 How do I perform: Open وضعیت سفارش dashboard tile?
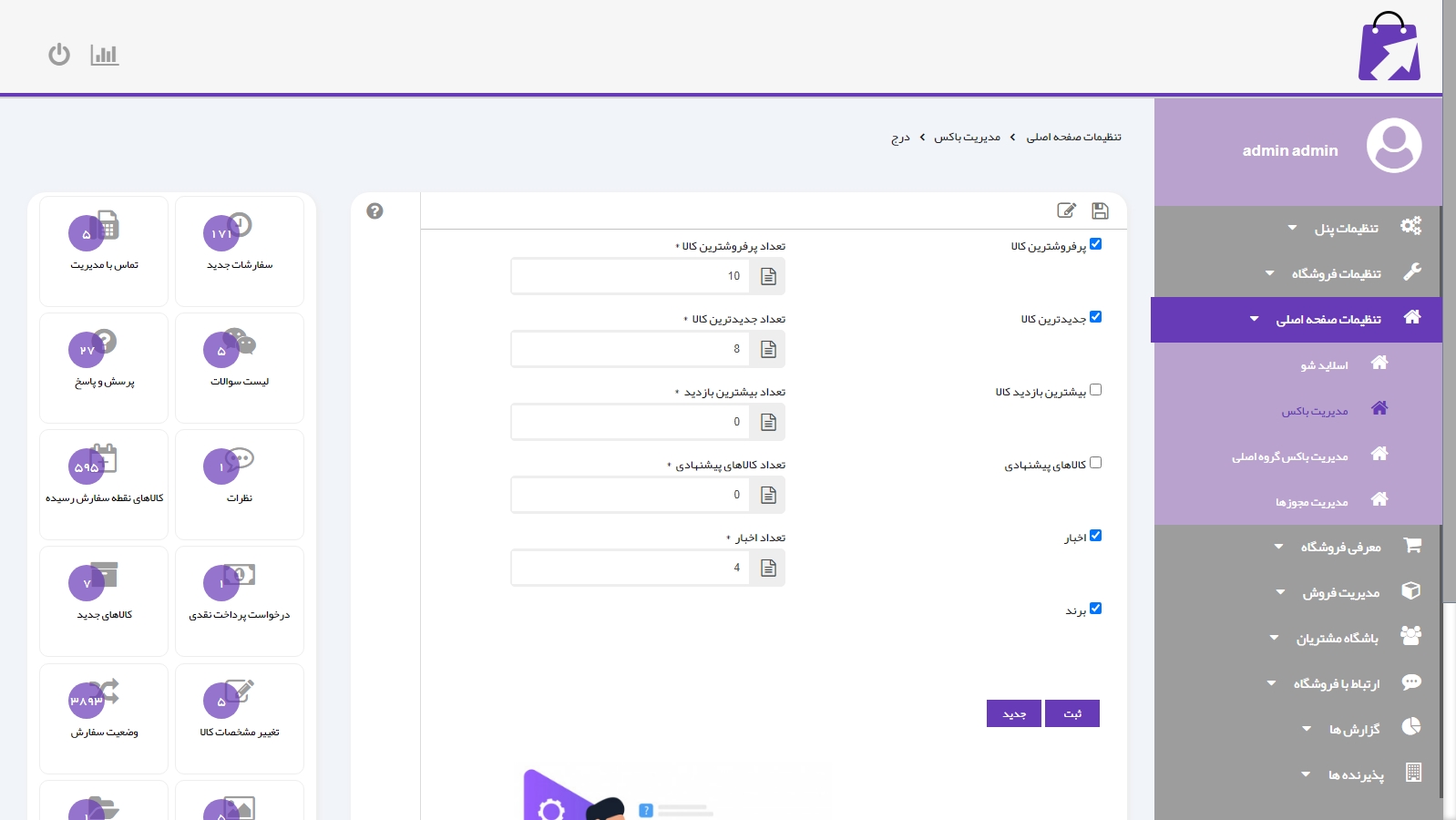click(104, 719)
